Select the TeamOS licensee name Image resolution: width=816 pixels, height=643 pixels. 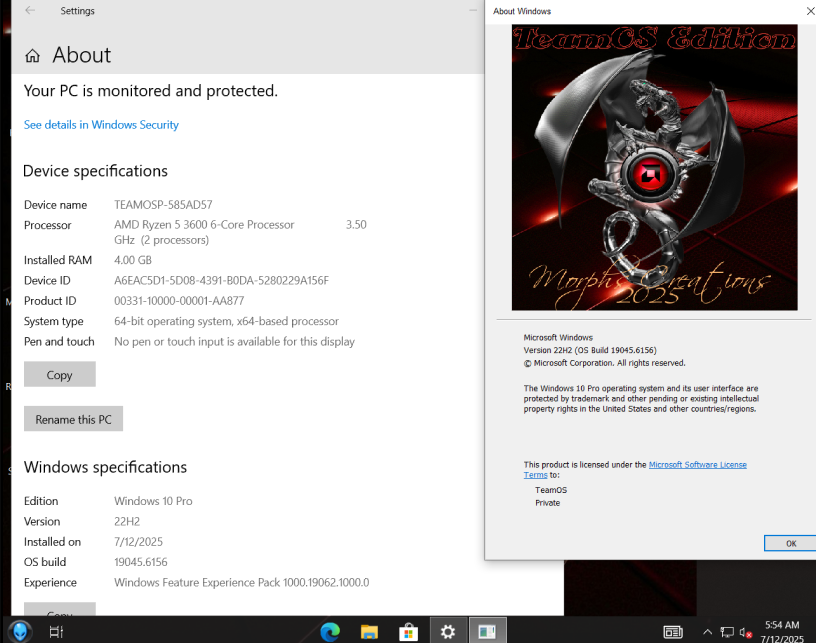[x=551, y=490]
